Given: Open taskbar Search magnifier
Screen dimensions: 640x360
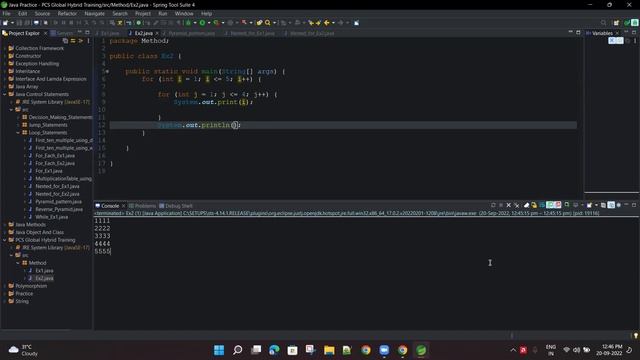Looking at the screenshot, I should 238,350.
